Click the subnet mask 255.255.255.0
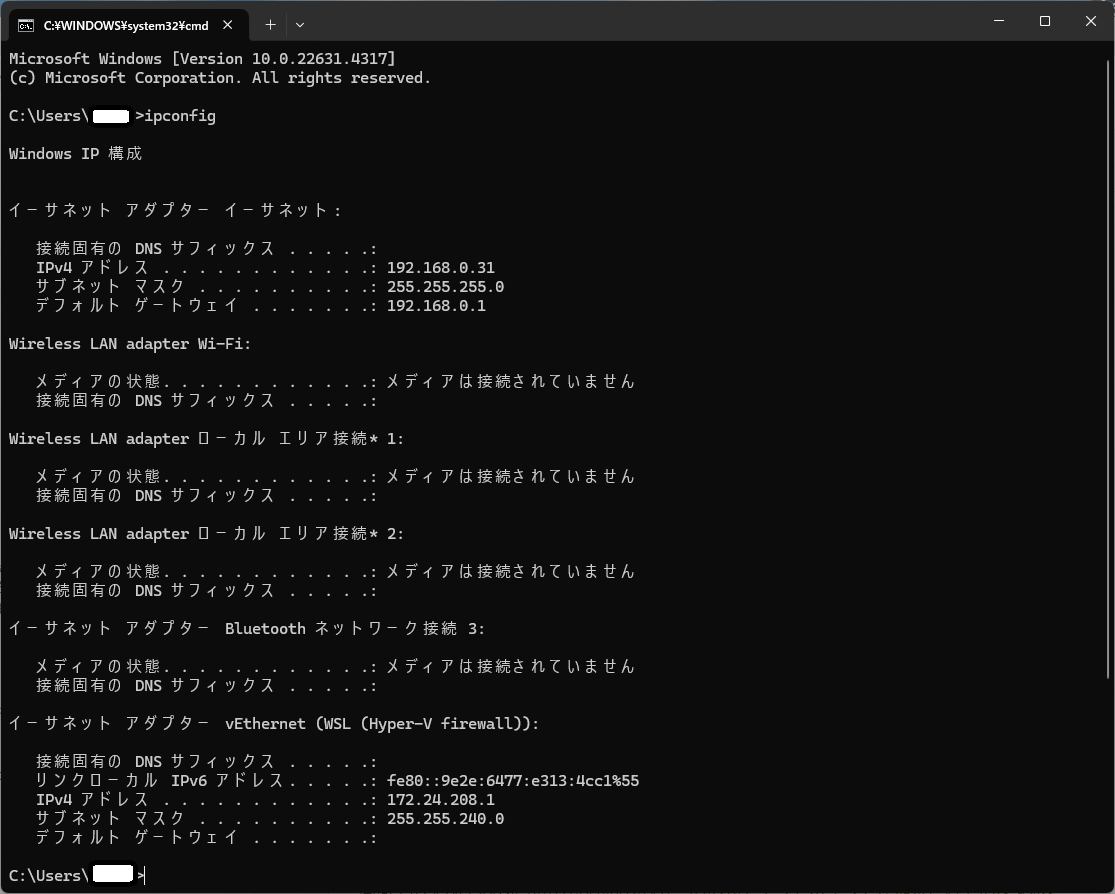The height and width of the screenshot is (894, 1115). (x=445, y=287)
